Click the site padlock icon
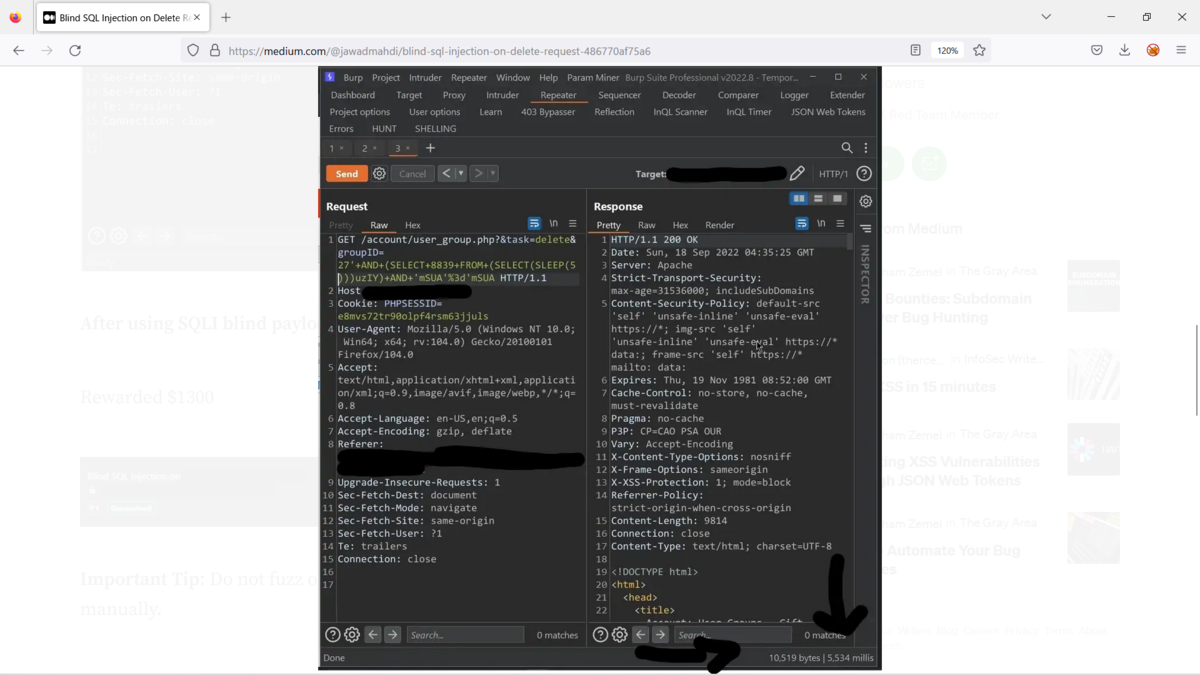 point(214,50)
